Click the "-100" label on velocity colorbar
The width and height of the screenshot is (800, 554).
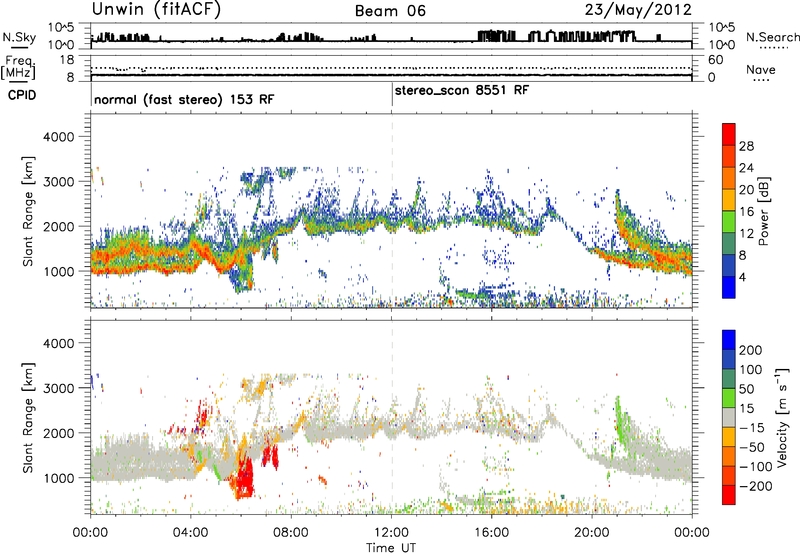(756, 467)
